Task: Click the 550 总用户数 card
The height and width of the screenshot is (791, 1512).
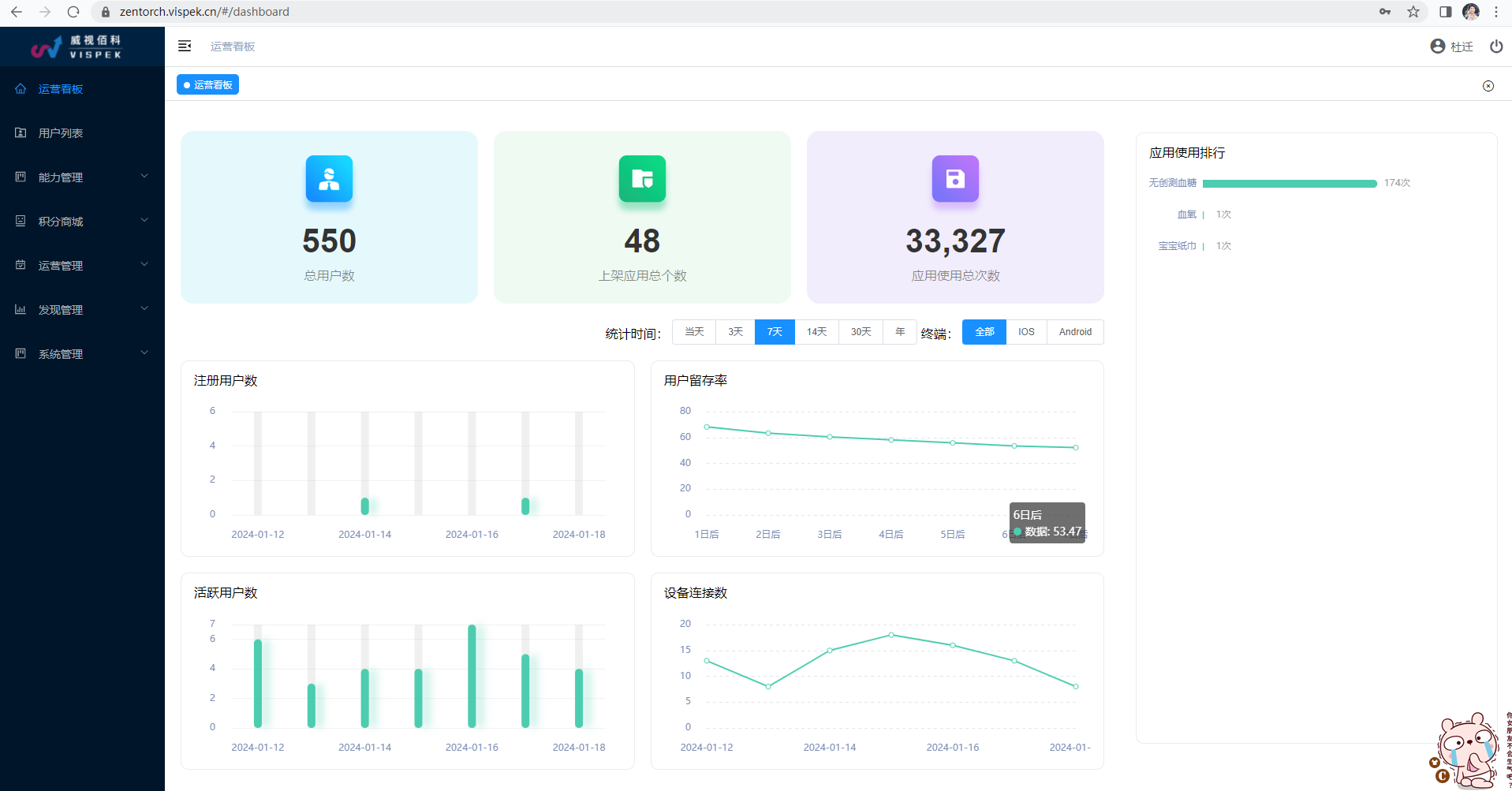Action: 329,217
